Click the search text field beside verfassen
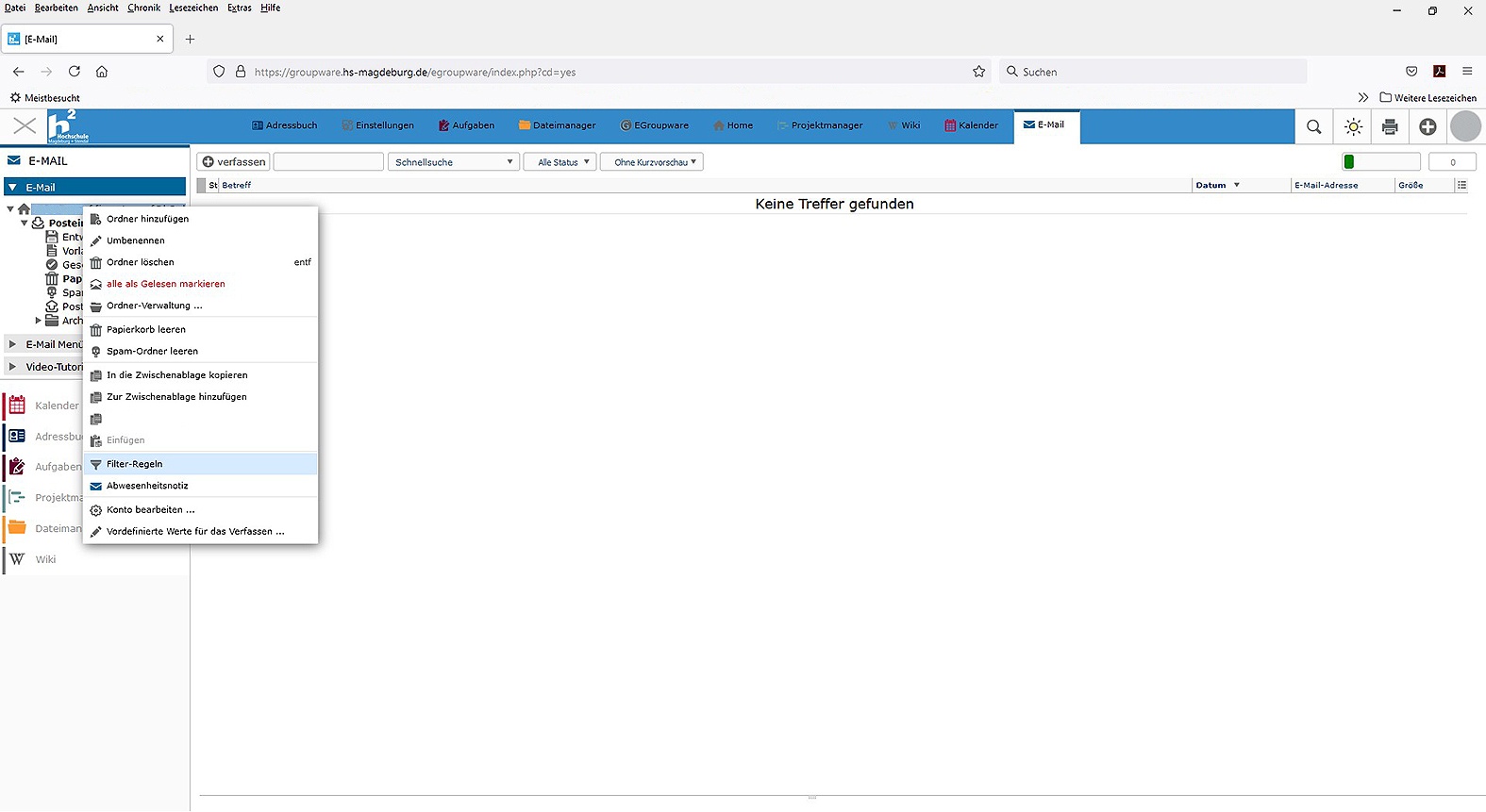The height and width of the screenshot is (812, 1486). click(x=328, y=162)
